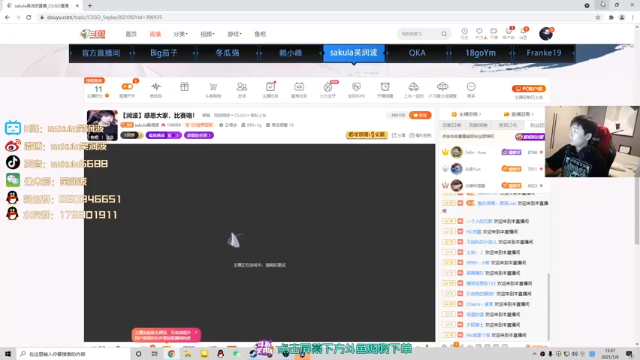Switch to QKA stream tab
Viewport: 640px width, 360px height.
(417, 53)
